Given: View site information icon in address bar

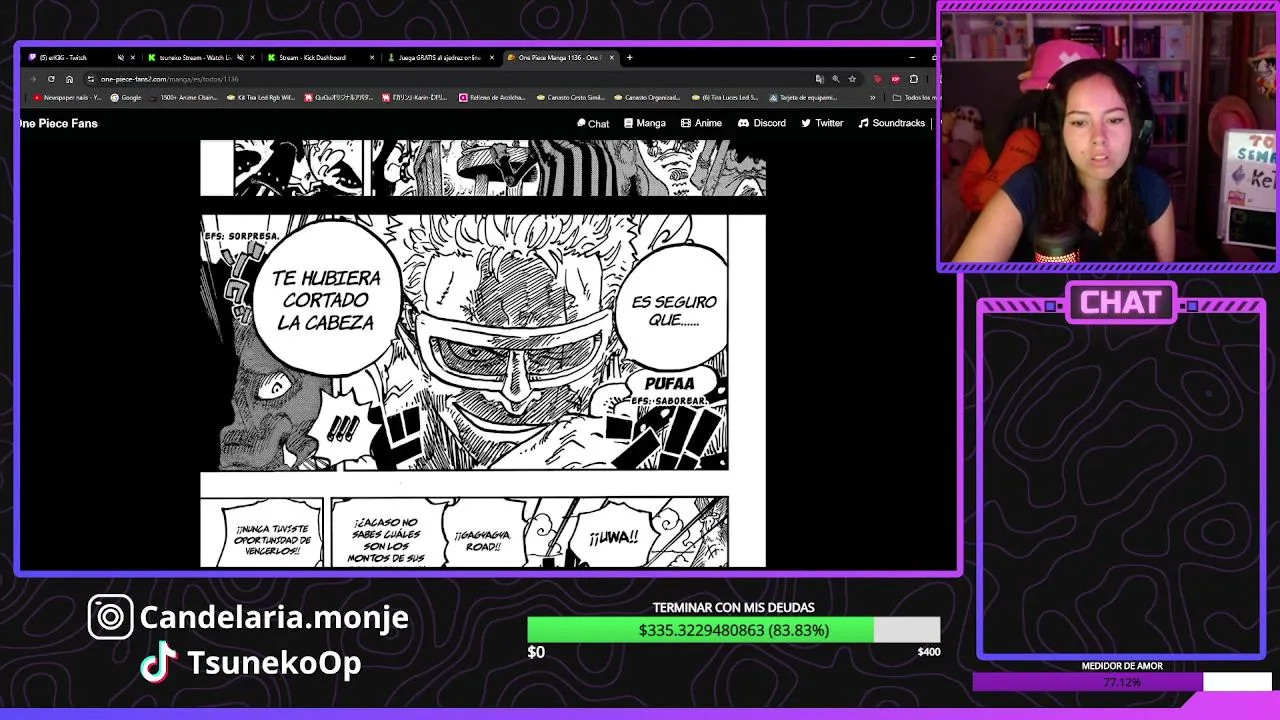Looking at the screenshot, I should (91, 79).
